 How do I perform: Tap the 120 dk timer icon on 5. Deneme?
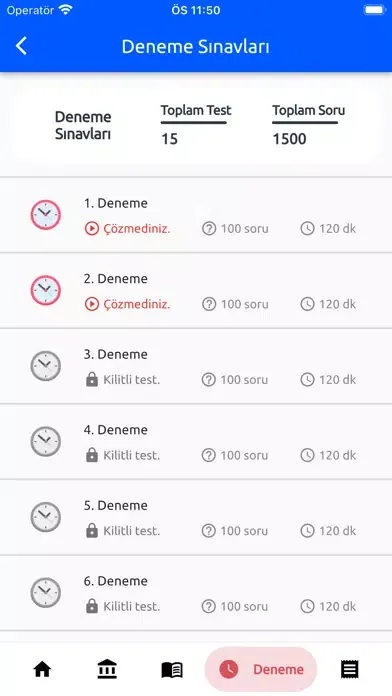tap(307, 530)
